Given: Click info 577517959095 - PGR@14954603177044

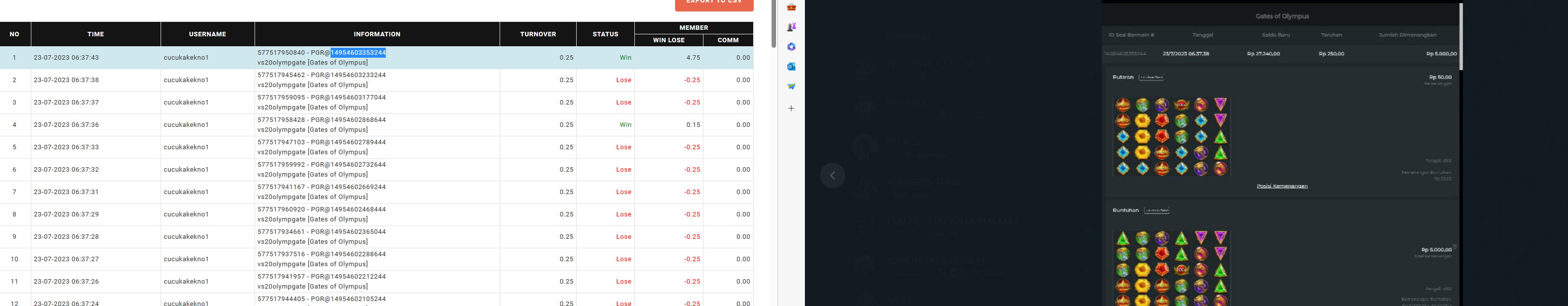Looking at the screenshot, I should coord(321,98).
